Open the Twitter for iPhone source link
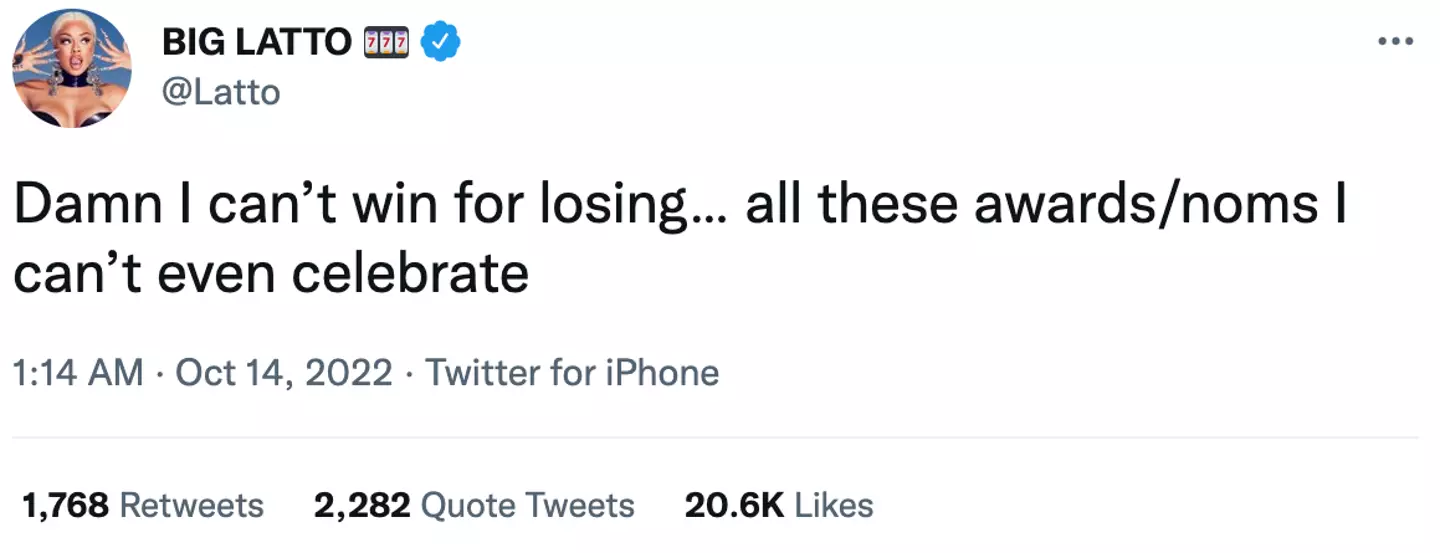 [572, 373]
